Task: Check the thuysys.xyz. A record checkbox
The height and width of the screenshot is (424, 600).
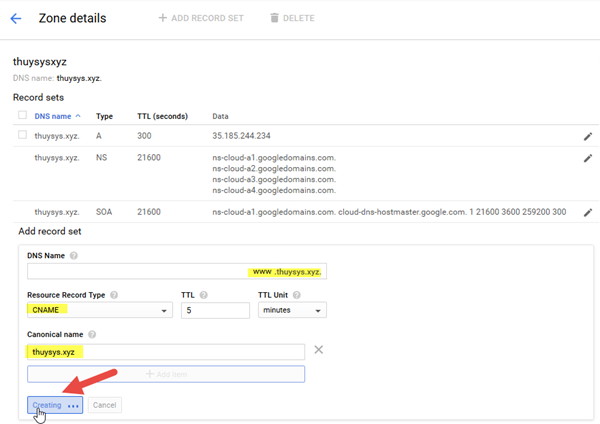Action: tap(23, 135)
